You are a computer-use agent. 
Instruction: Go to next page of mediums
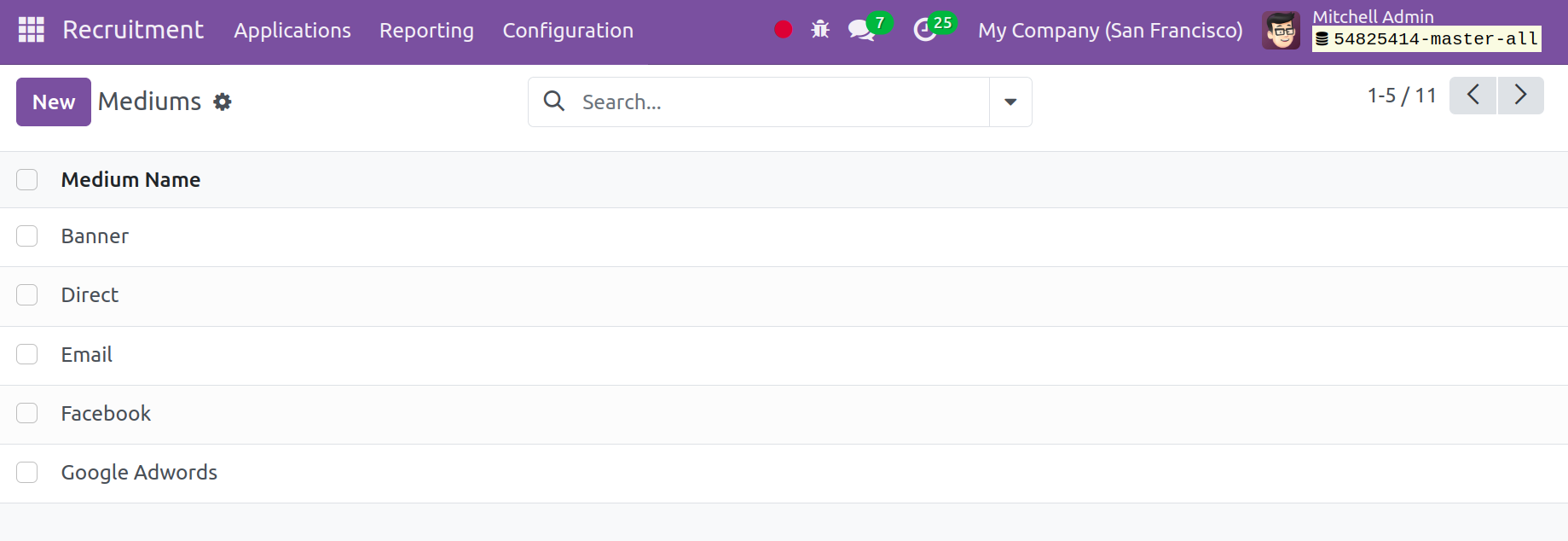tap(1520, 95)
